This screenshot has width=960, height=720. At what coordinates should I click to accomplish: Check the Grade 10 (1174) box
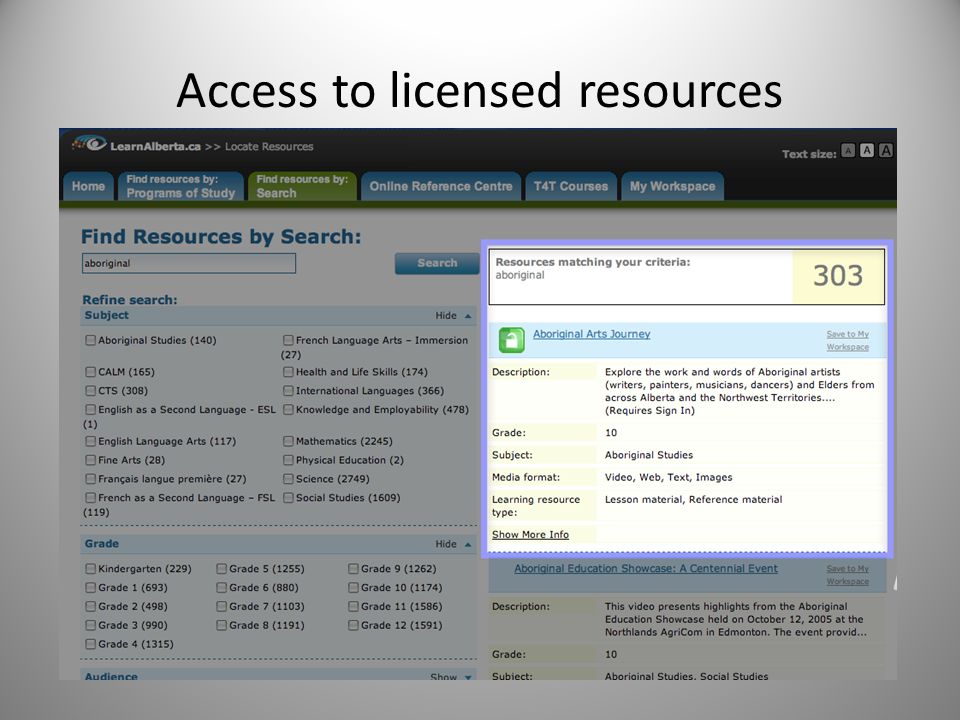point(353,588)
